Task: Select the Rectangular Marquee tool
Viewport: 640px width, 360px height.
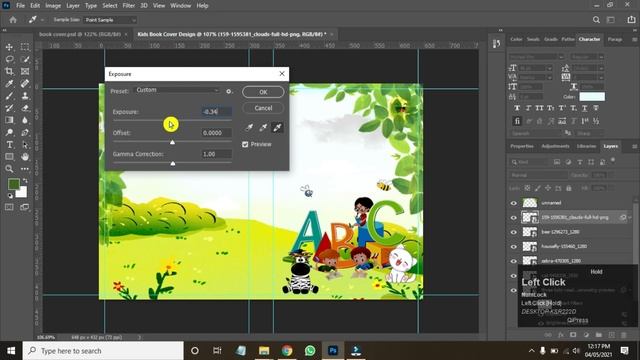Action: point(25,47)
